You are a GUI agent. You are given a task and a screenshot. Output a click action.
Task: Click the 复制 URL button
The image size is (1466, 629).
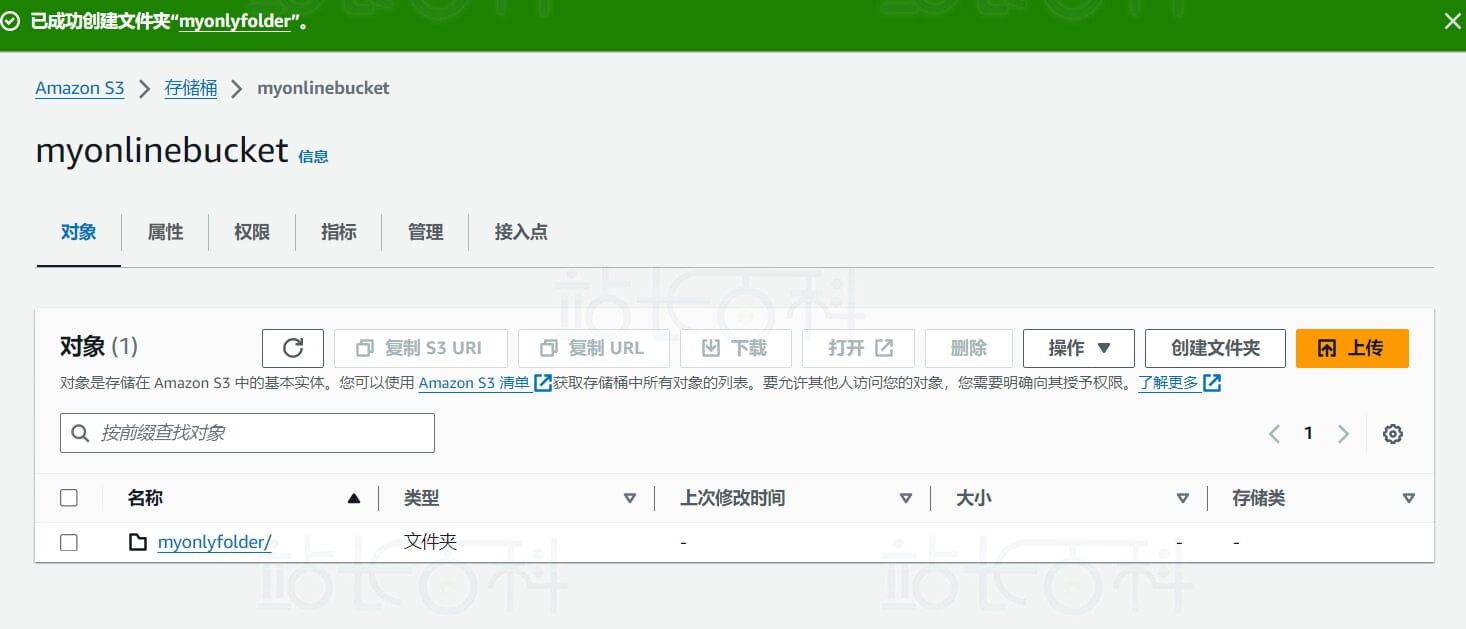point(594,348)
